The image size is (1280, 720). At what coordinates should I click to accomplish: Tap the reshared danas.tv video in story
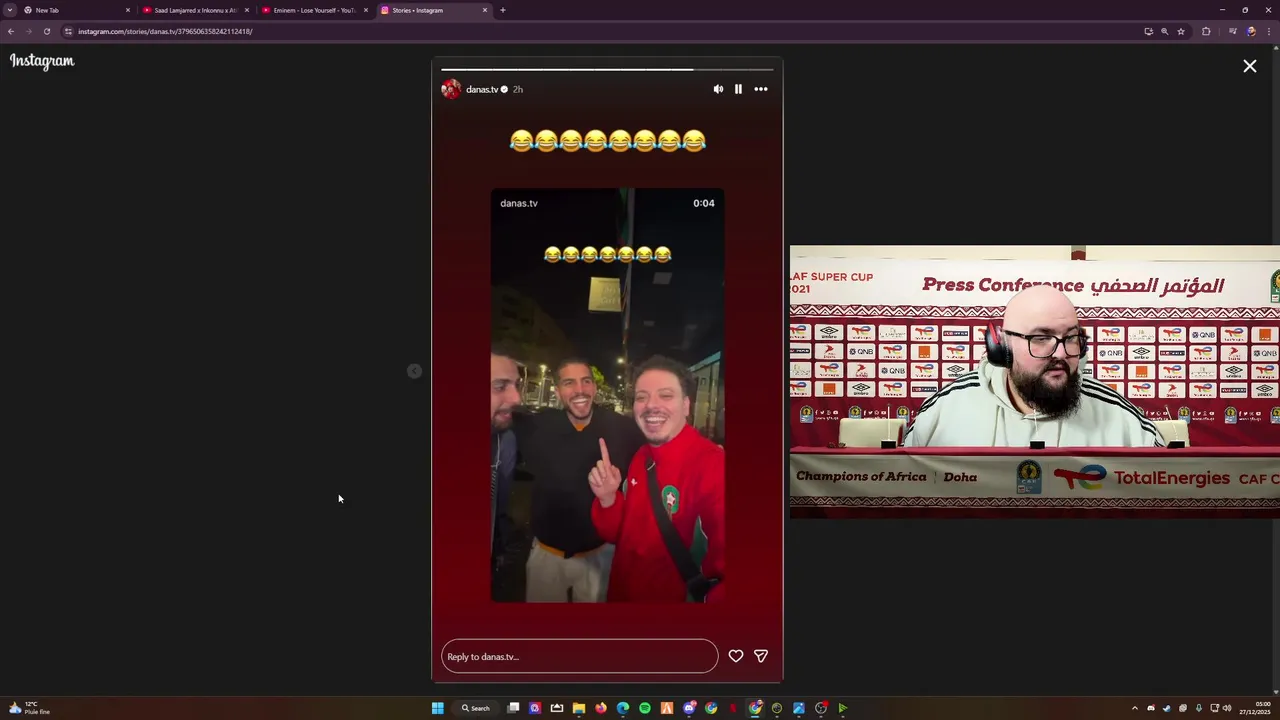(x=607, y=395)
